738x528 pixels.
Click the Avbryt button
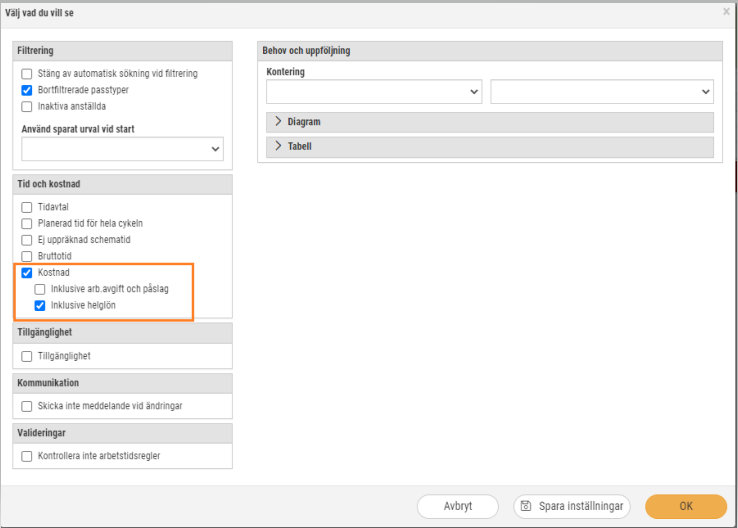coord(457,506)
